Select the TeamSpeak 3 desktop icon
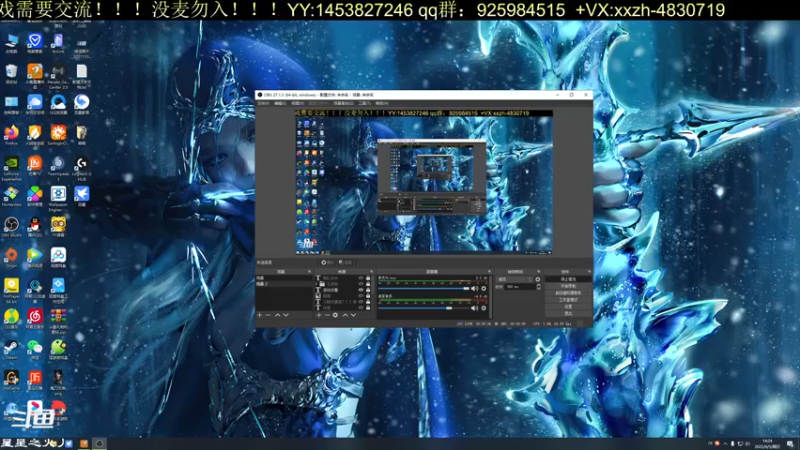The height and width of the screenshot is (450, 800). click(58, 167)
